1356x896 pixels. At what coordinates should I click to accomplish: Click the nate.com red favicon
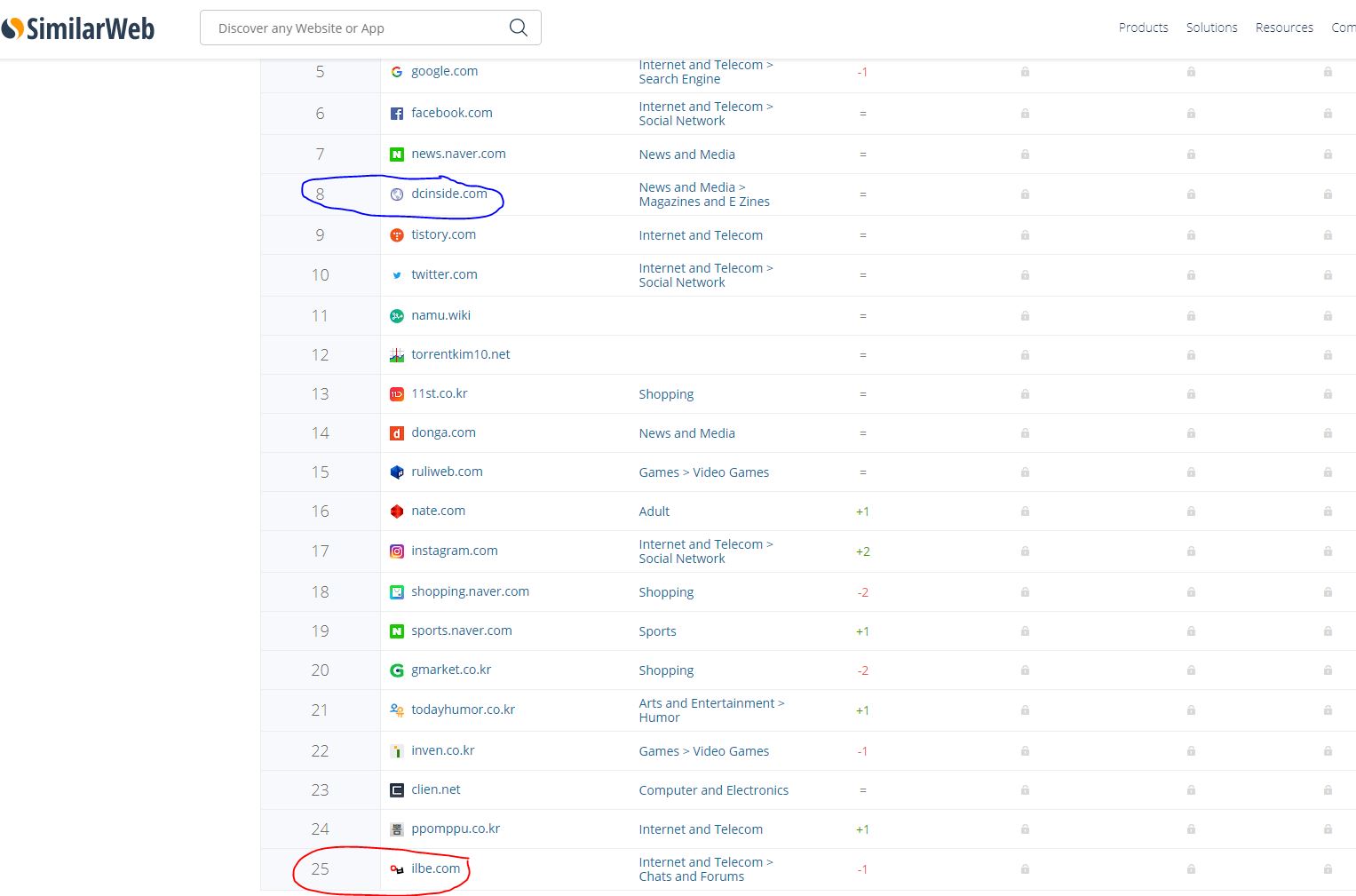point(397,511)
